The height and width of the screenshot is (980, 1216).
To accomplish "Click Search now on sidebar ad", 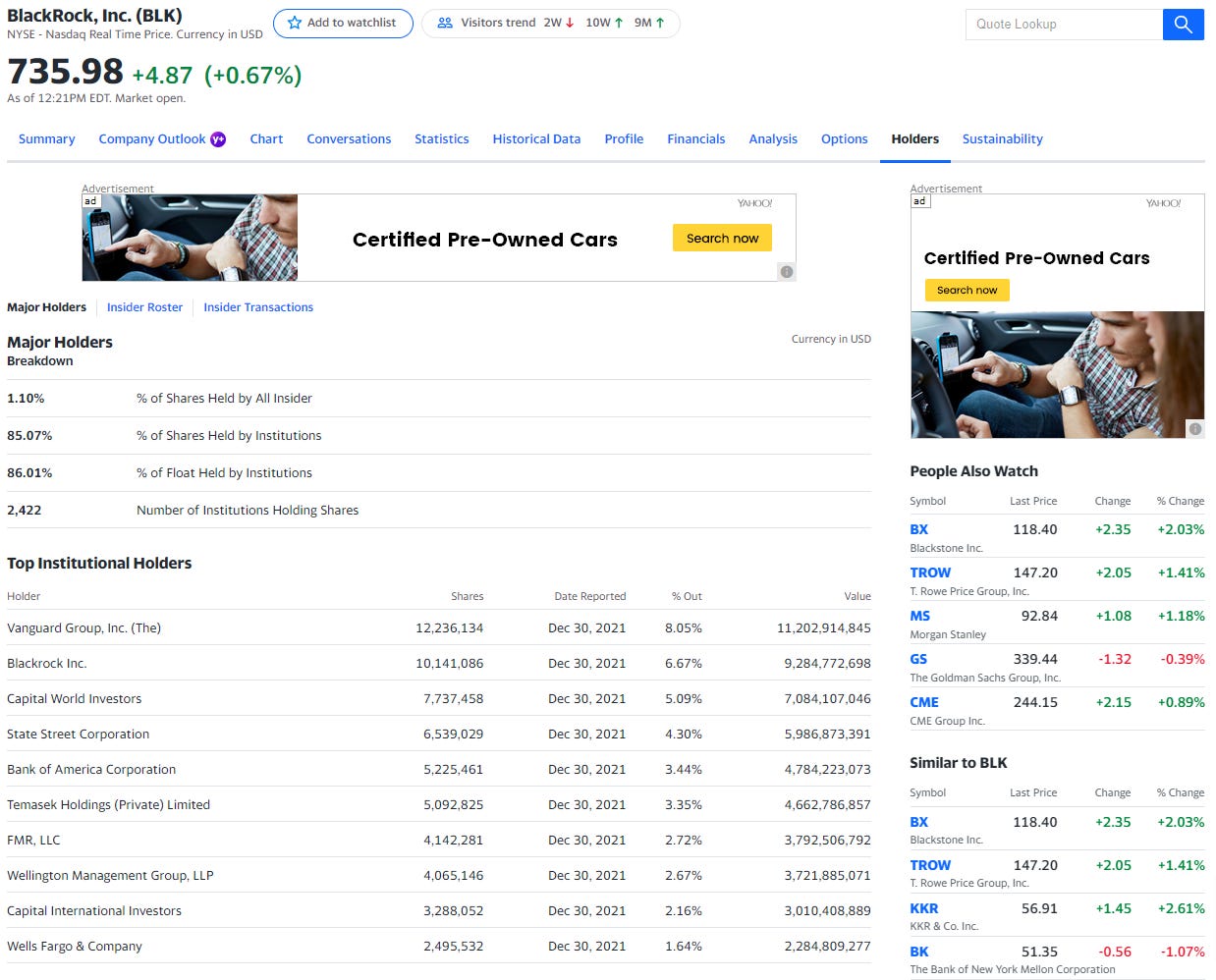I will [967, 290].
